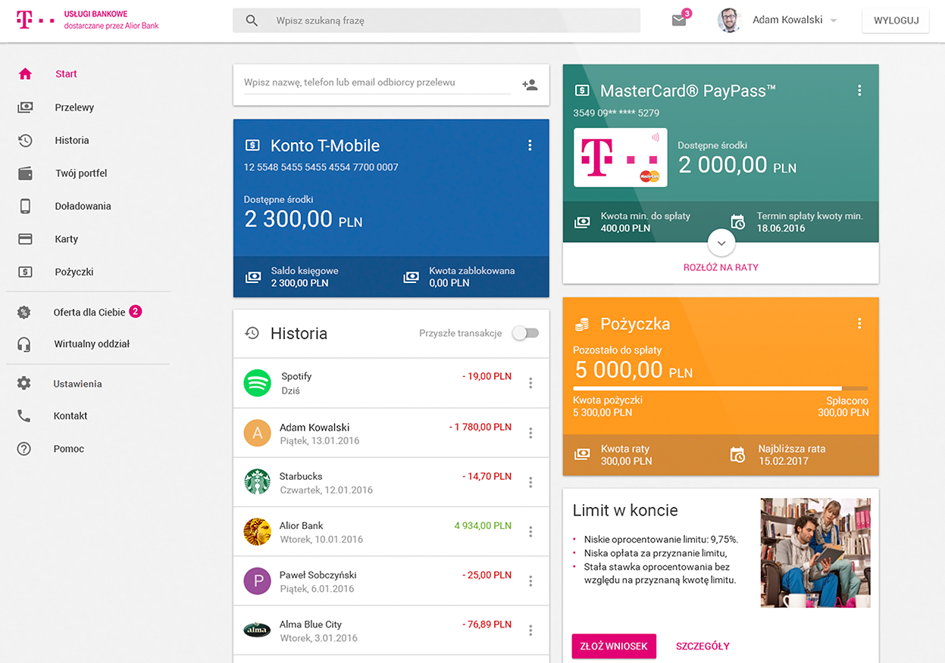
Task: Click the '4 934,00 PLN' Alior Bank amount
Action: pos(483,526)
